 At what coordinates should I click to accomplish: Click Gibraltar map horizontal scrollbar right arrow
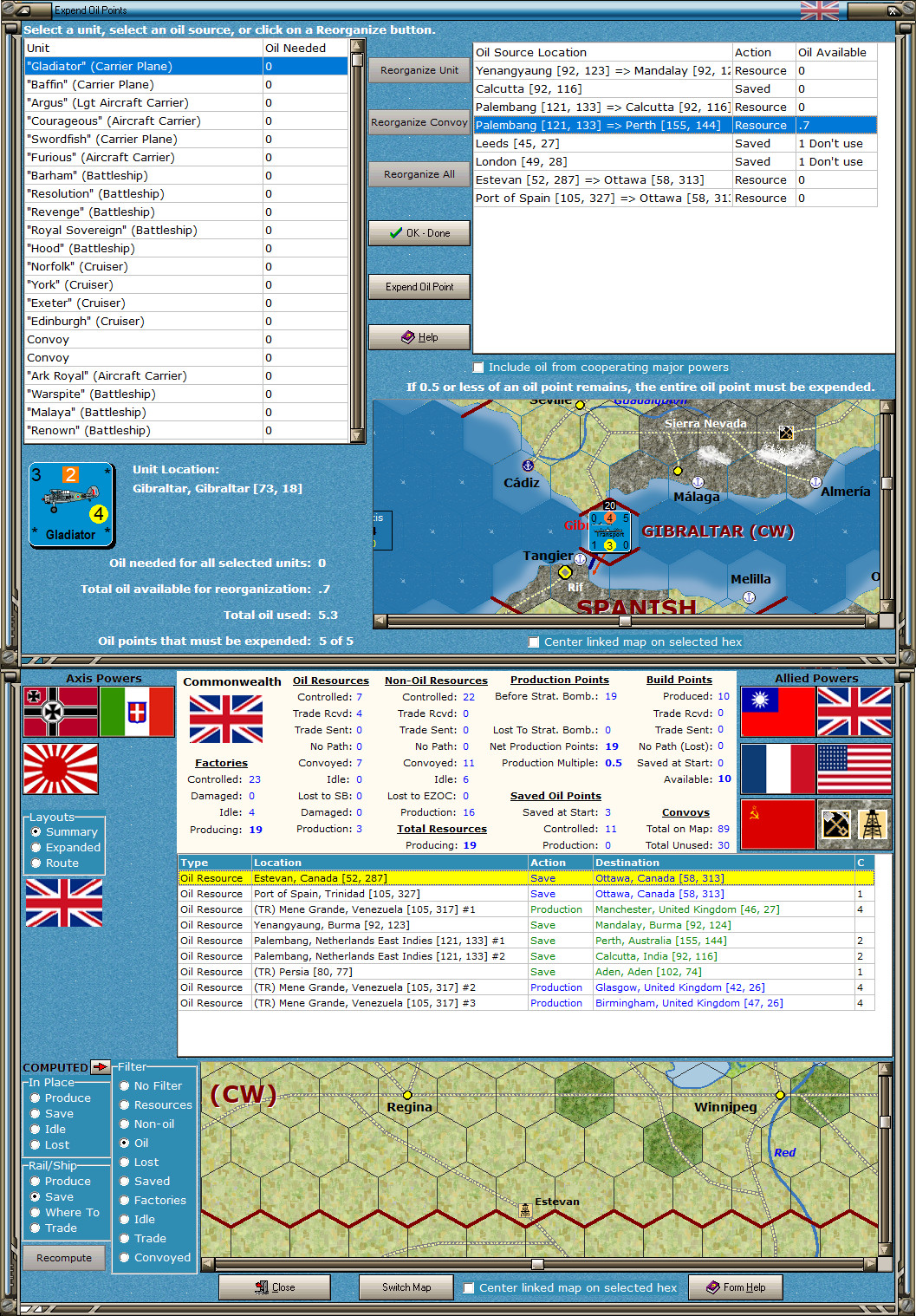pos(872,621)
